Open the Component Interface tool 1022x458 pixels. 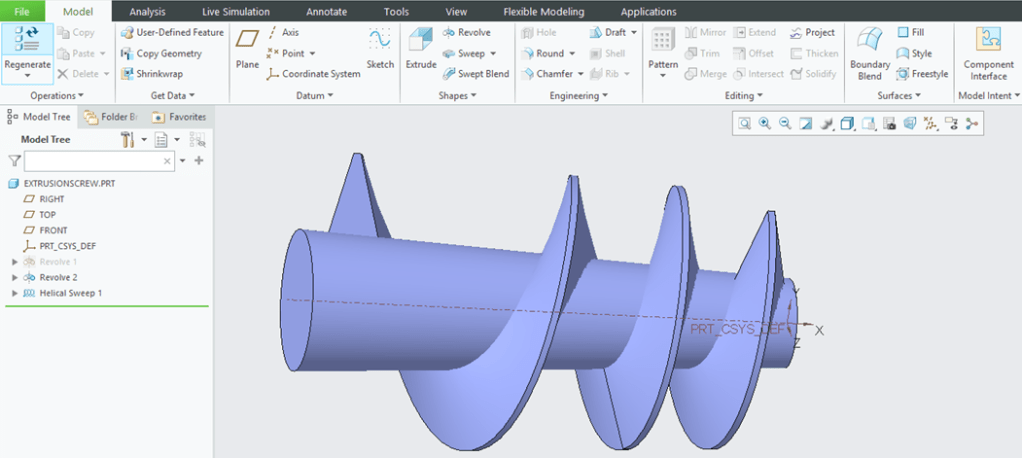tap(988, 53)
